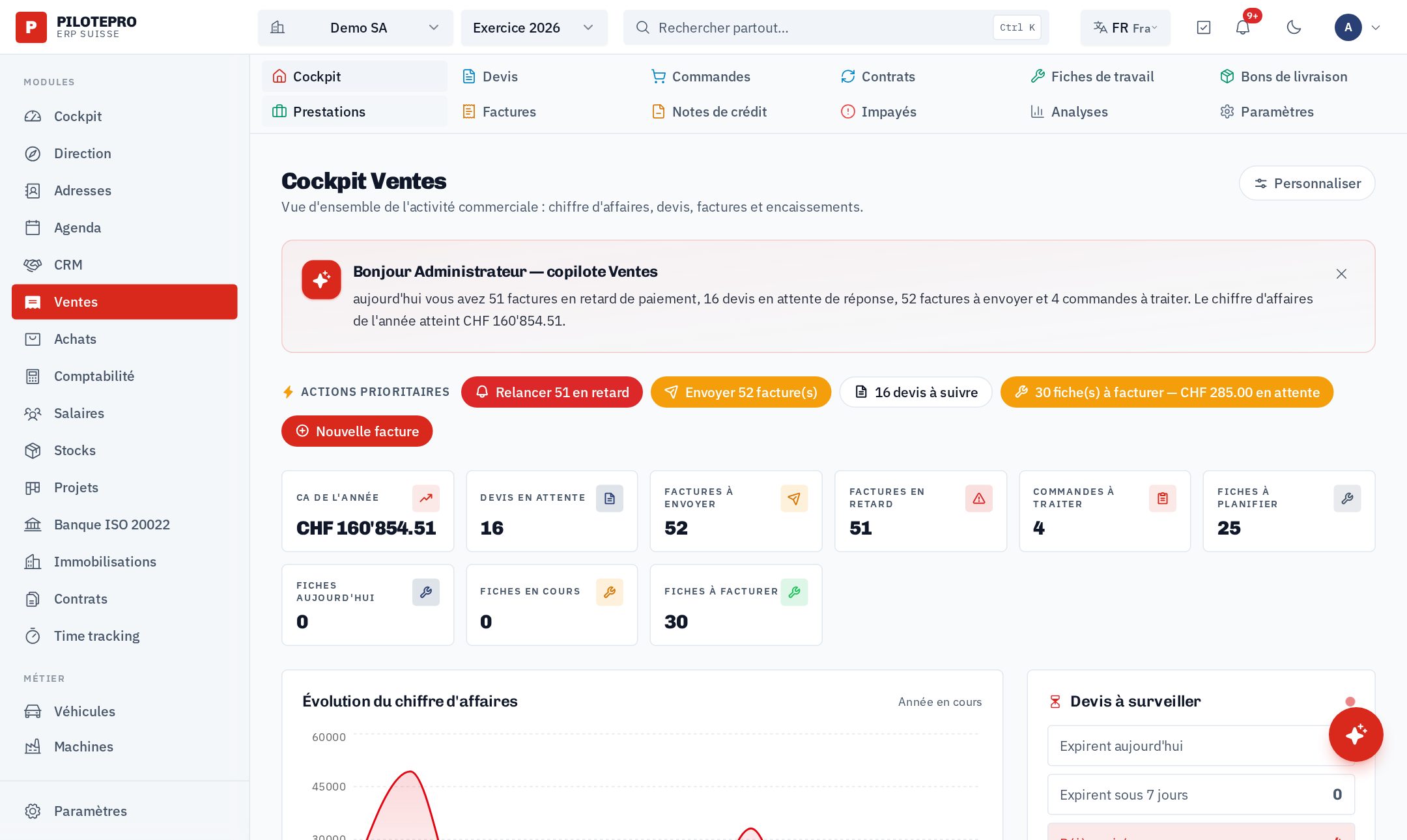
Task: Open Stocks in the sidebar
Action: (x=124, y=451)
